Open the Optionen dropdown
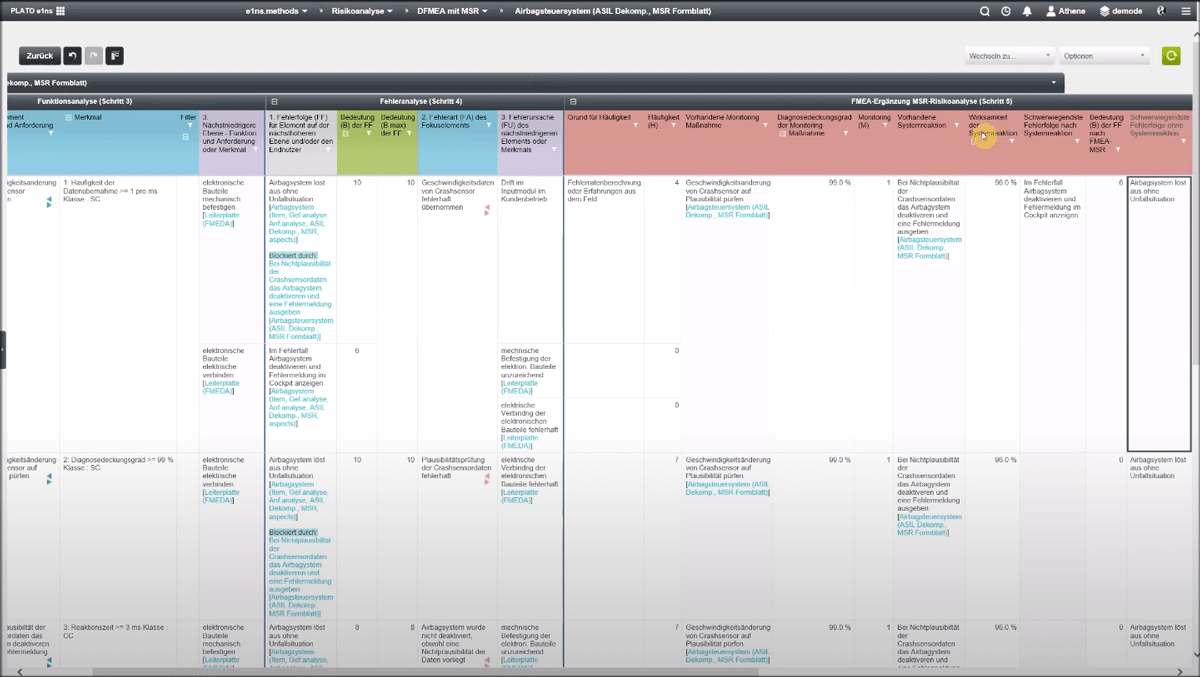Viewport: 1200px width, 677px height. tap(1104, 57)
